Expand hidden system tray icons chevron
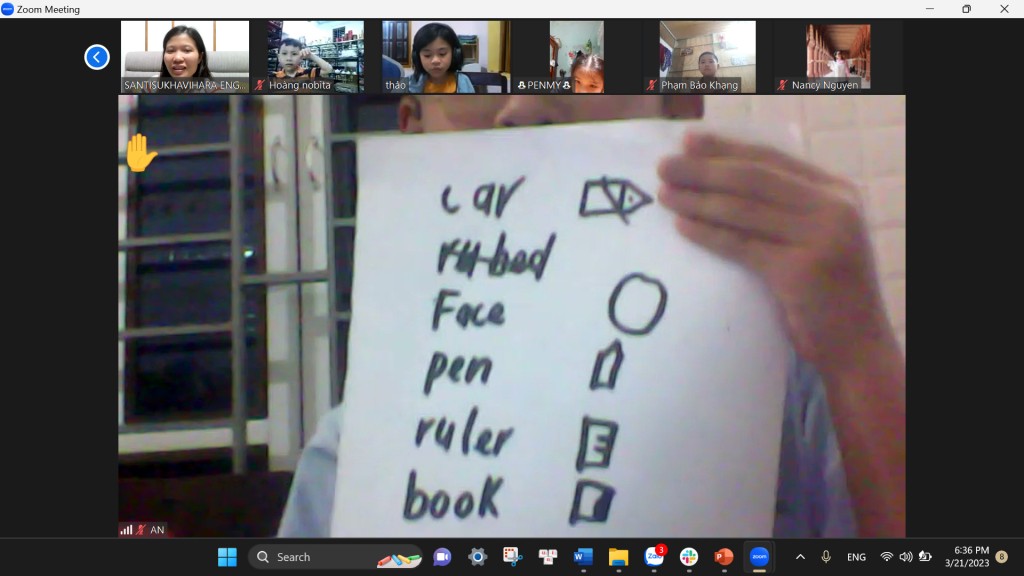1024x576 pixels. pos(800,557)
